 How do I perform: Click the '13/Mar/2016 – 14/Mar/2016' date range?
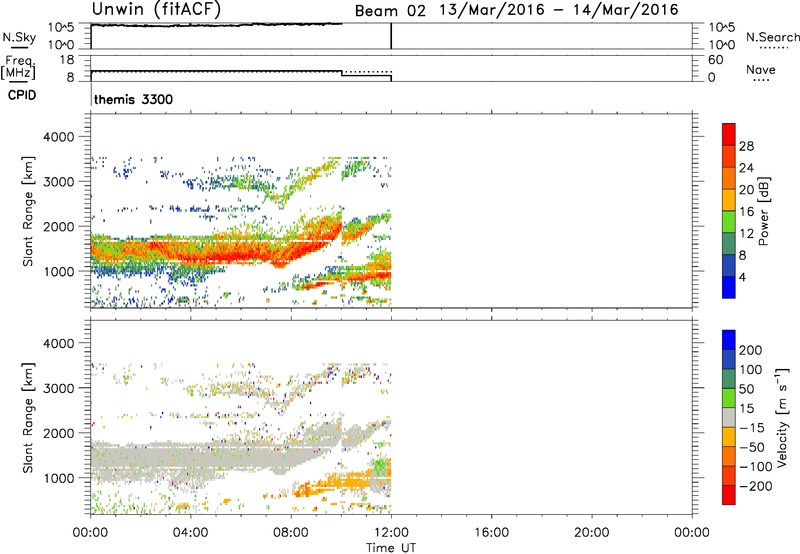tap(559, 10)
